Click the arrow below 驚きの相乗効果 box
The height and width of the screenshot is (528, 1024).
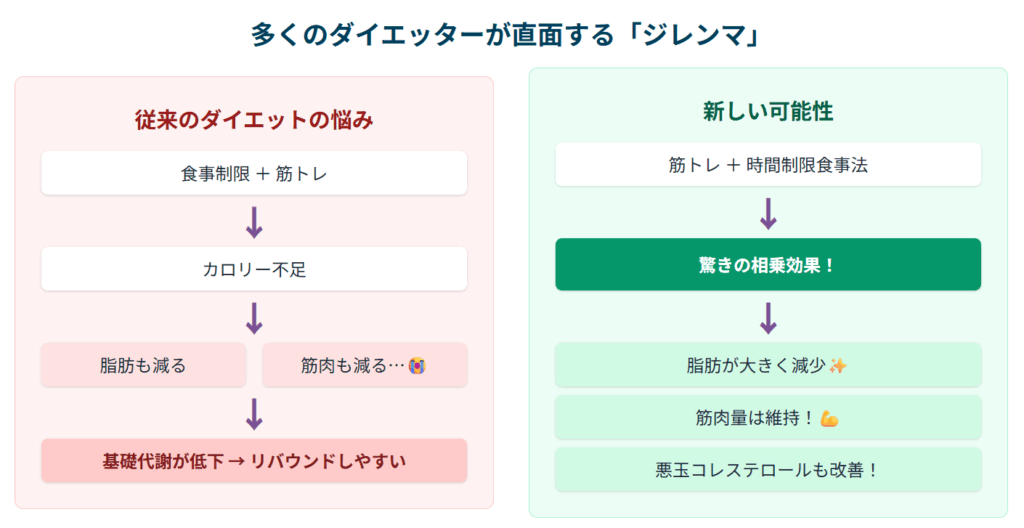768,318
